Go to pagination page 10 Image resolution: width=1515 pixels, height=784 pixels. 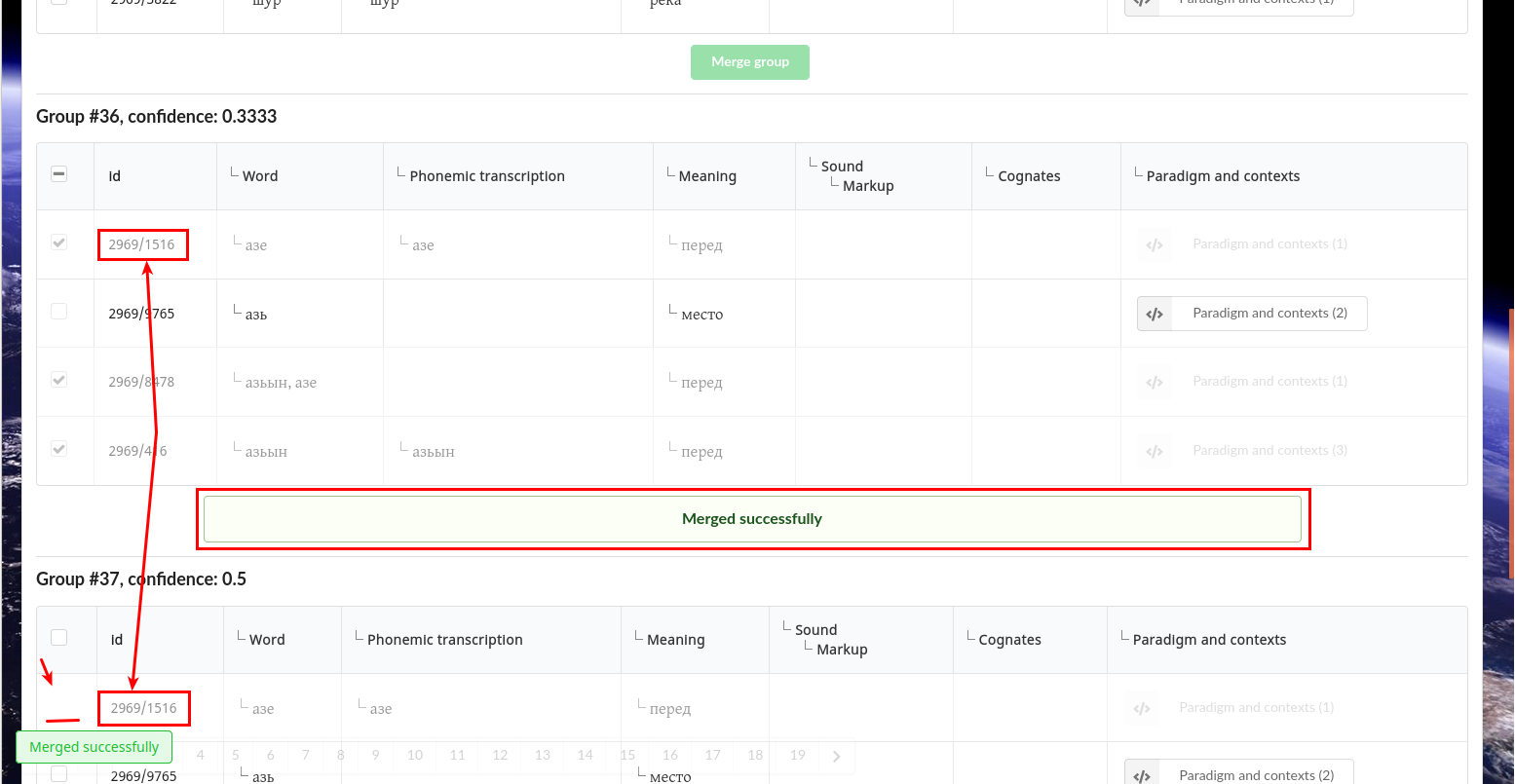coord(414,755)
